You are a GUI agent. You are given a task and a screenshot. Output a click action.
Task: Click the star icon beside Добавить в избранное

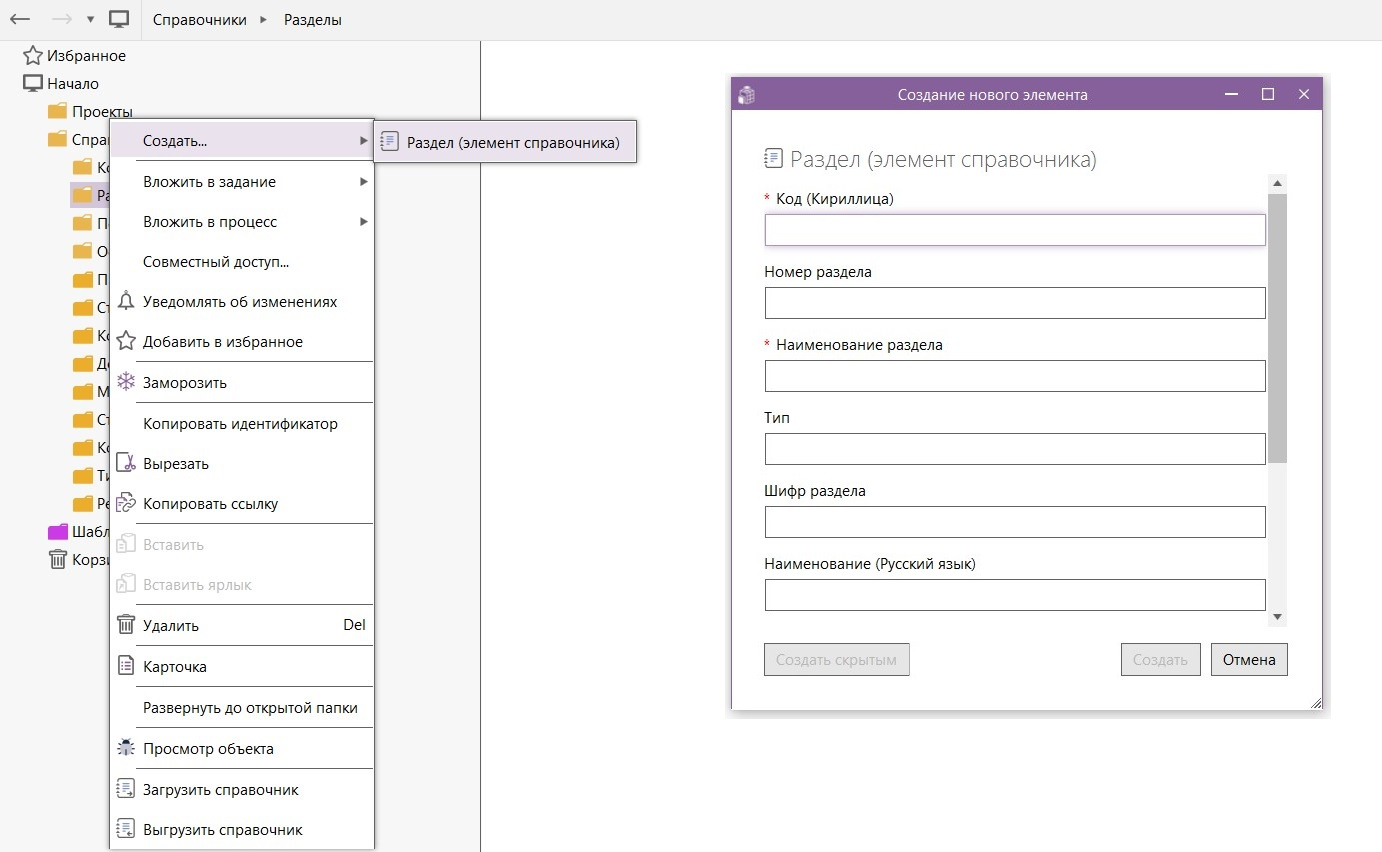point(126,341)
